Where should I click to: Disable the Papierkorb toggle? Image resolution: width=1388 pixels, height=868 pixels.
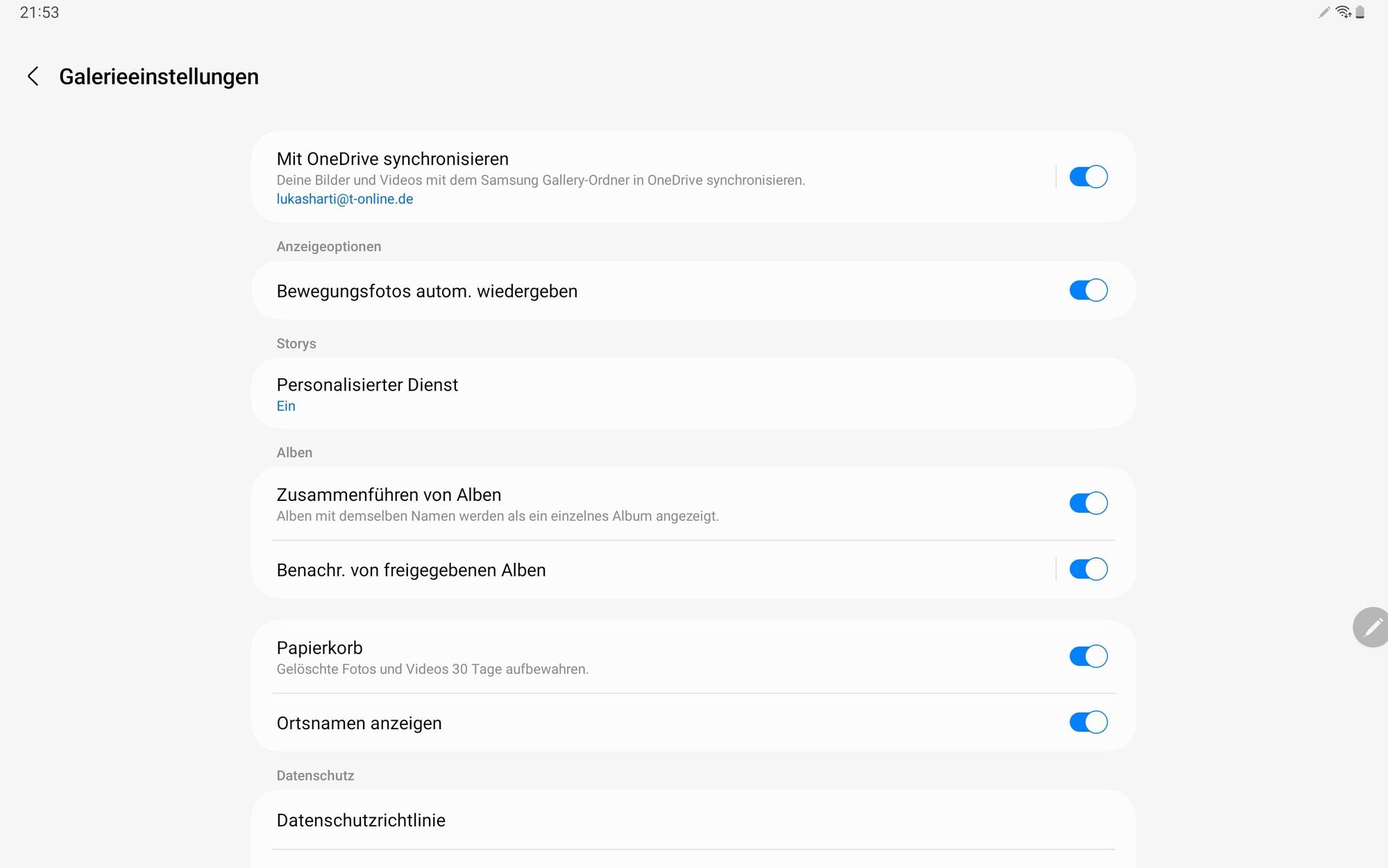coord(1087,656)
